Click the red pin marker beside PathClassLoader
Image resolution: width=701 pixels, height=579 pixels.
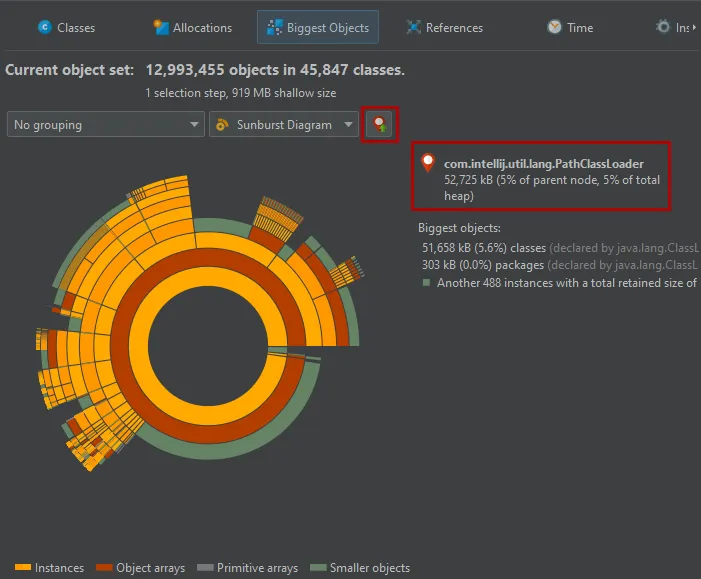click(428, 162)
